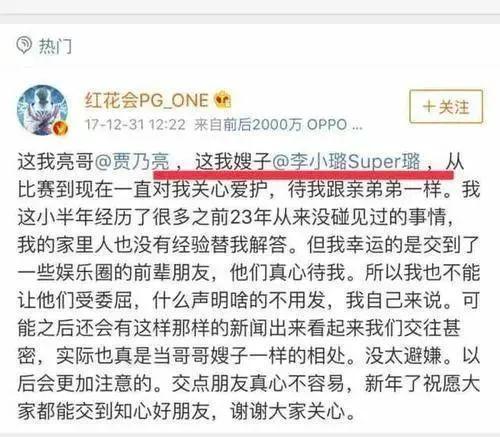Open the 红花会PG_ONE profile avatar

(x=43, y=110)
